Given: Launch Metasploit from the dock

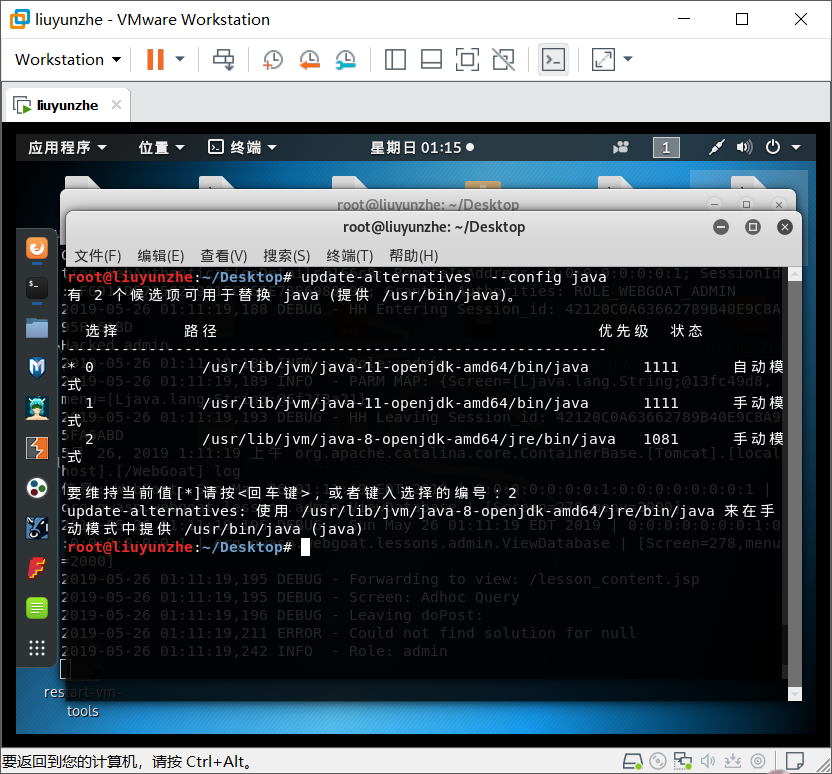Looking at the screenshot, I should (x=37, y=368).
